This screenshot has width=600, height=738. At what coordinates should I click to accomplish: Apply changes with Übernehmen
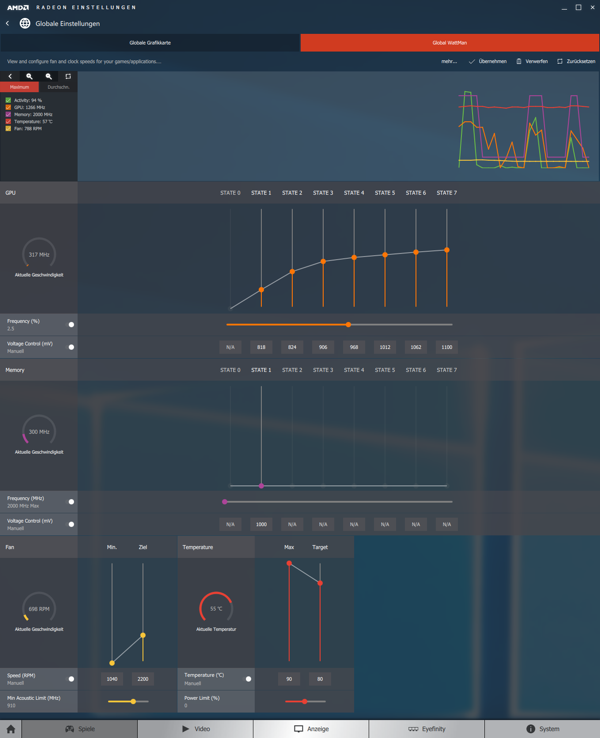pos(488,61)
